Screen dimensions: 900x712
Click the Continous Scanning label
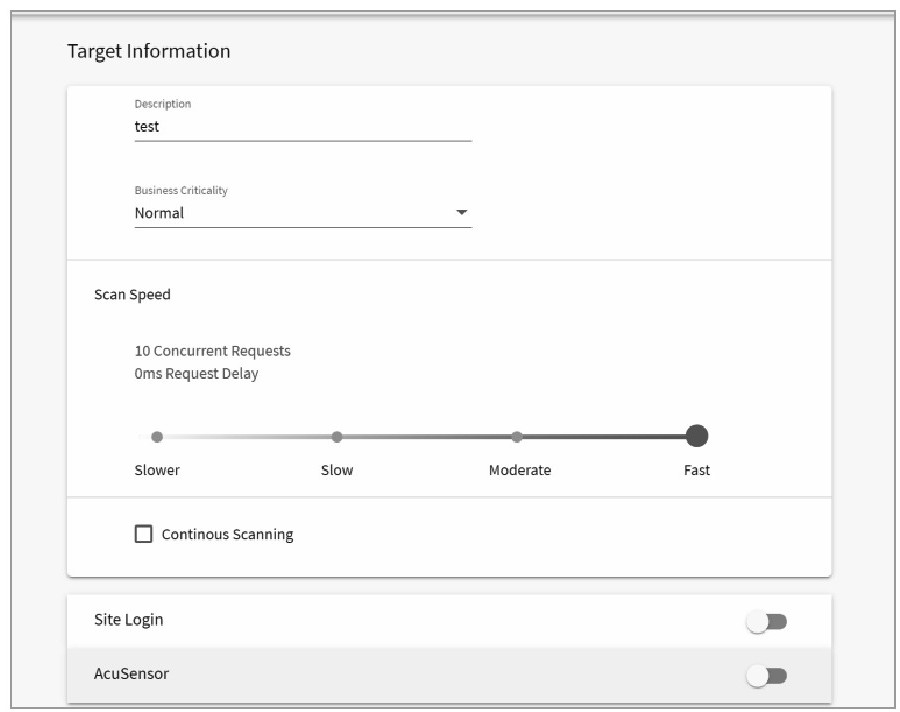coord(227,535)
